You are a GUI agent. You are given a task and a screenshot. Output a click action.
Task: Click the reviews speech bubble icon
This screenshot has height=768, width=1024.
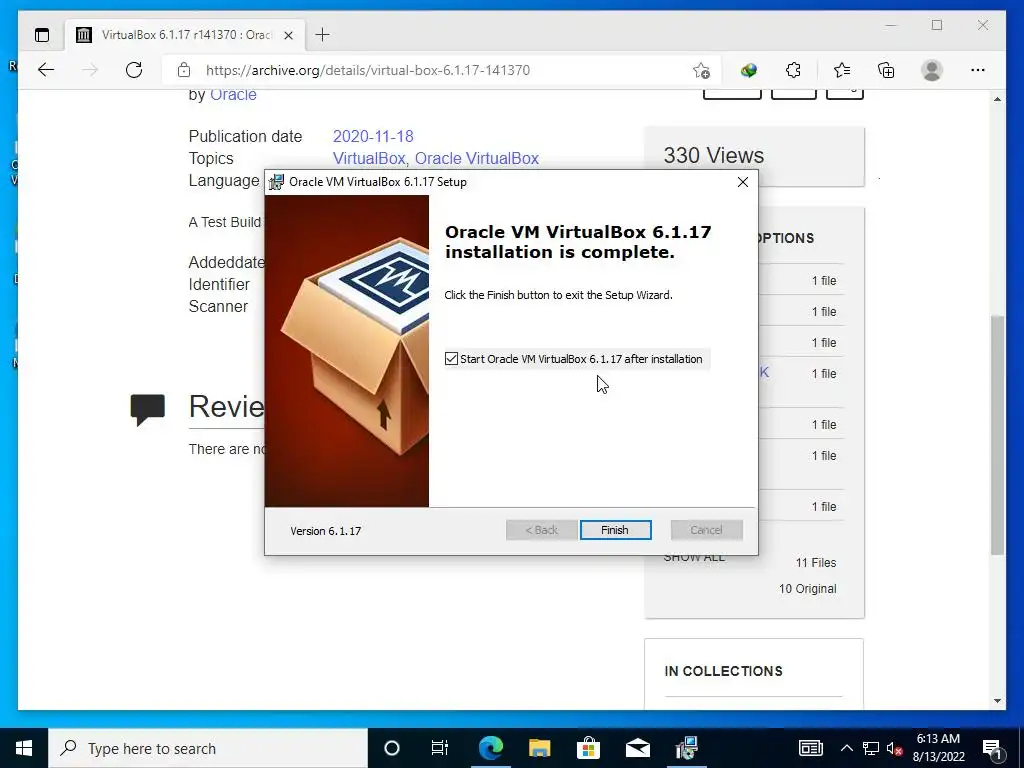pos(148,410)
